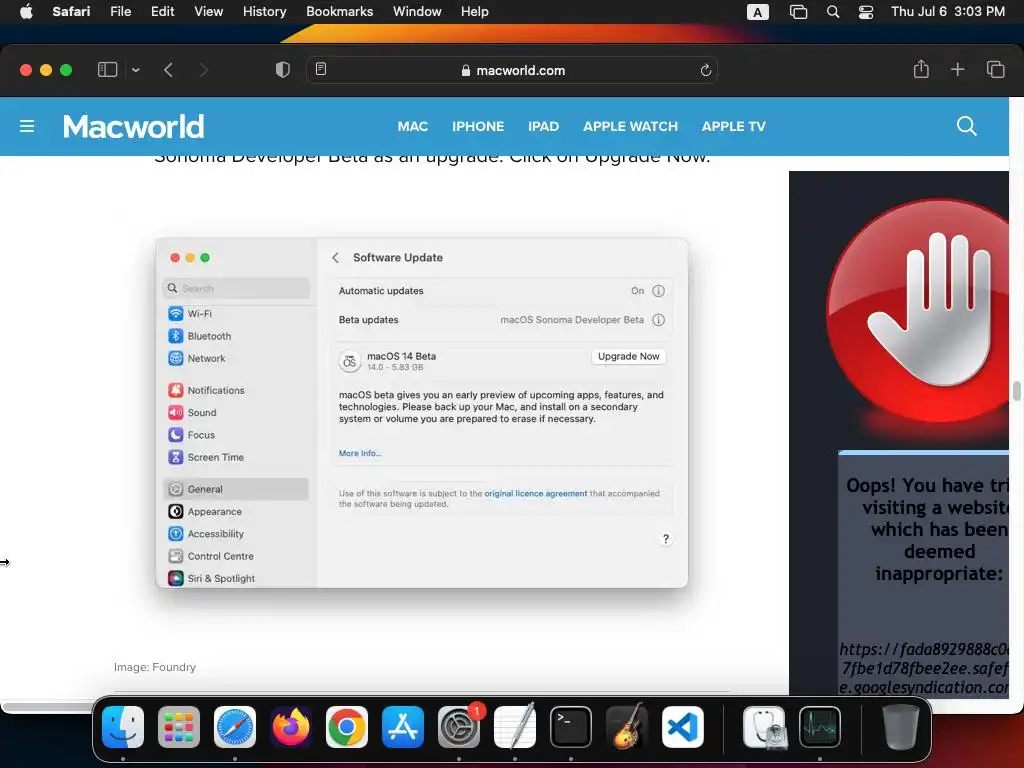The image size is (1024, 768).
Task: Open the Window menu
Action: tap(417, 12)
